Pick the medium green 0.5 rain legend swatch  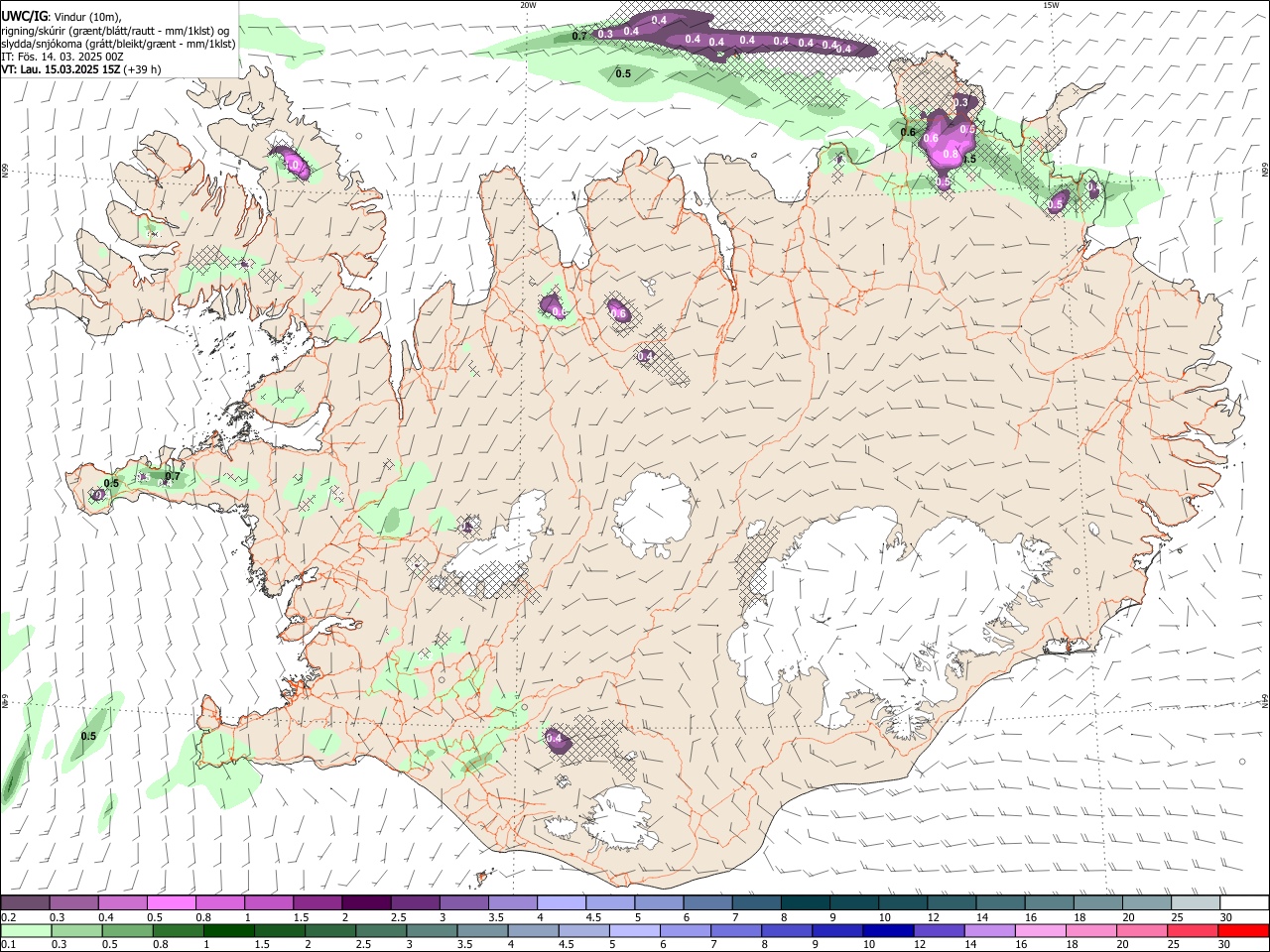coord(127,931)
